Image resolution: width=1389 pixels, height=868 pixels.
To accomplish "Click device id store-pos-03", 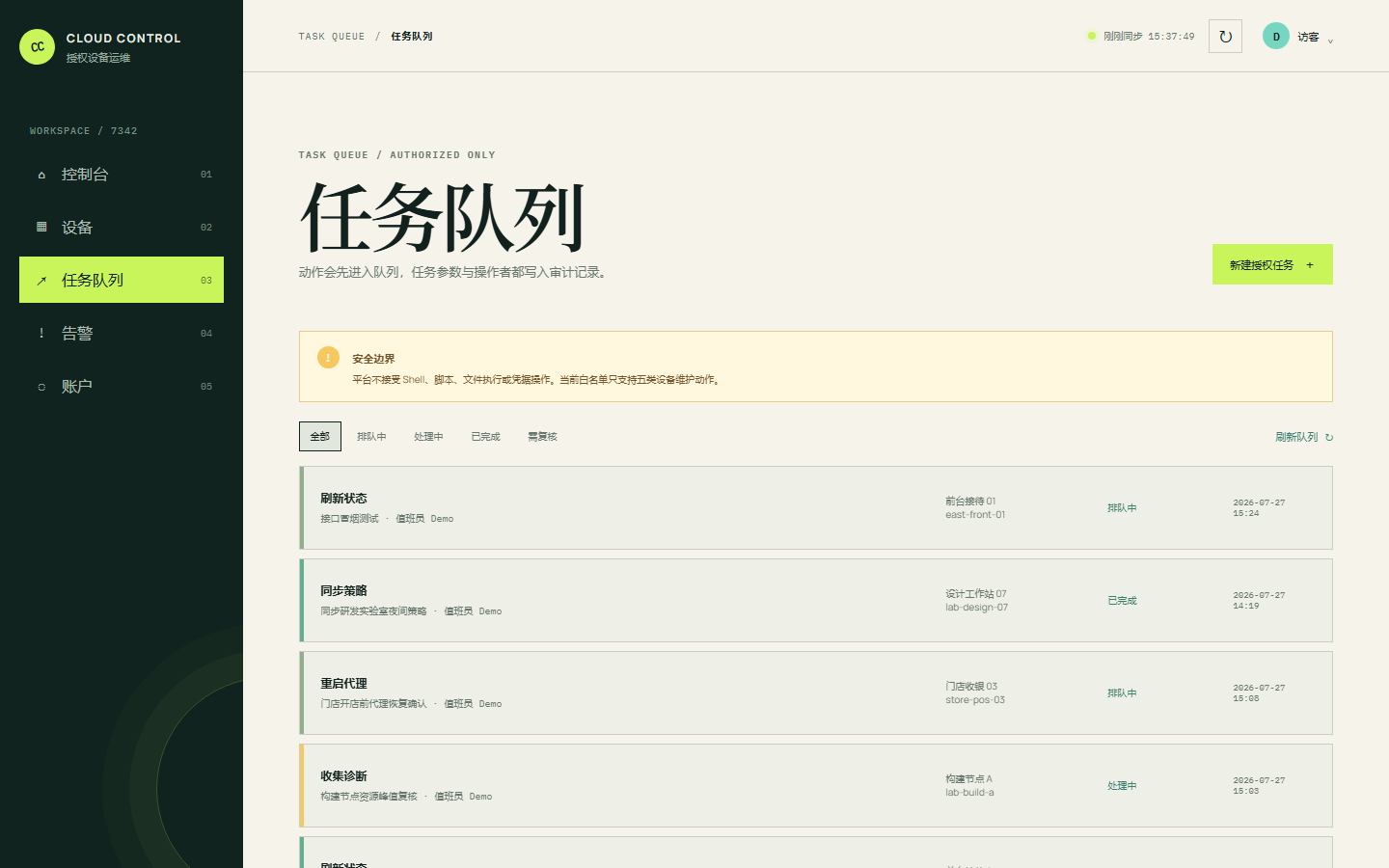I will point(975,700).
